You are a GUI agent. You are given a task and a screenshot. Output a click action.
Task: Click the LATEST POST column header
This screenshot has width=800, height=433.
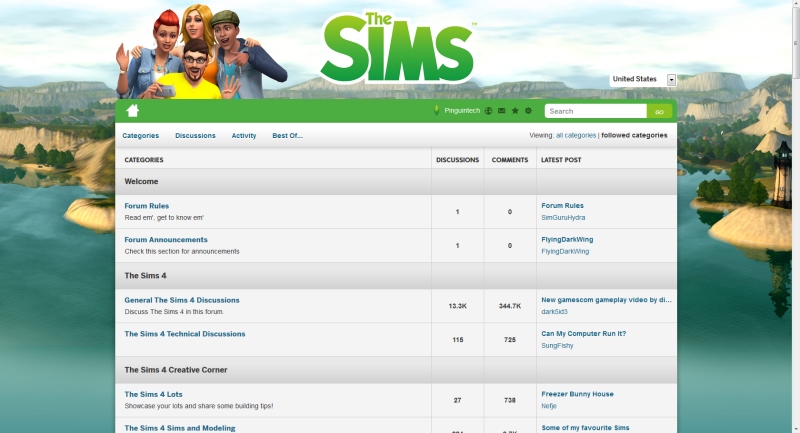pyautogui.click(x=561, y=160)
